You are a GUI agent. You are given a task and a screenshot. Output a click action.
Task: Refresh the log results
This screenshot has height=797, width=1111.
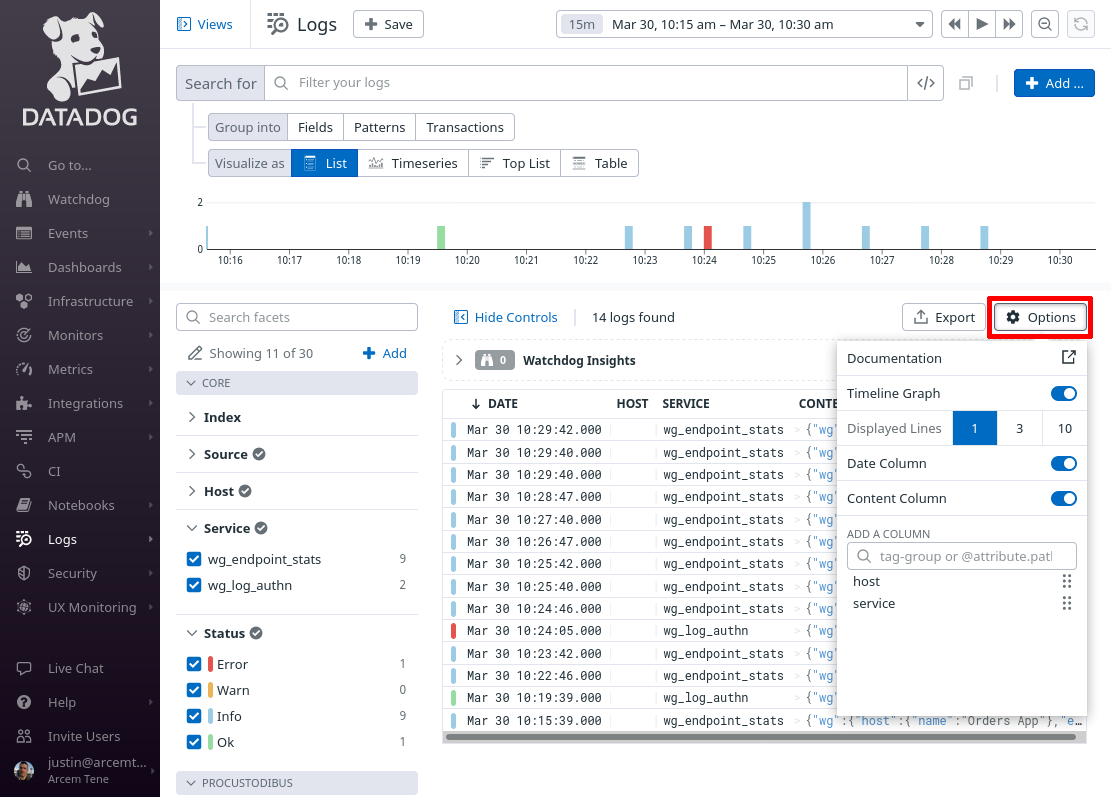1081,24
